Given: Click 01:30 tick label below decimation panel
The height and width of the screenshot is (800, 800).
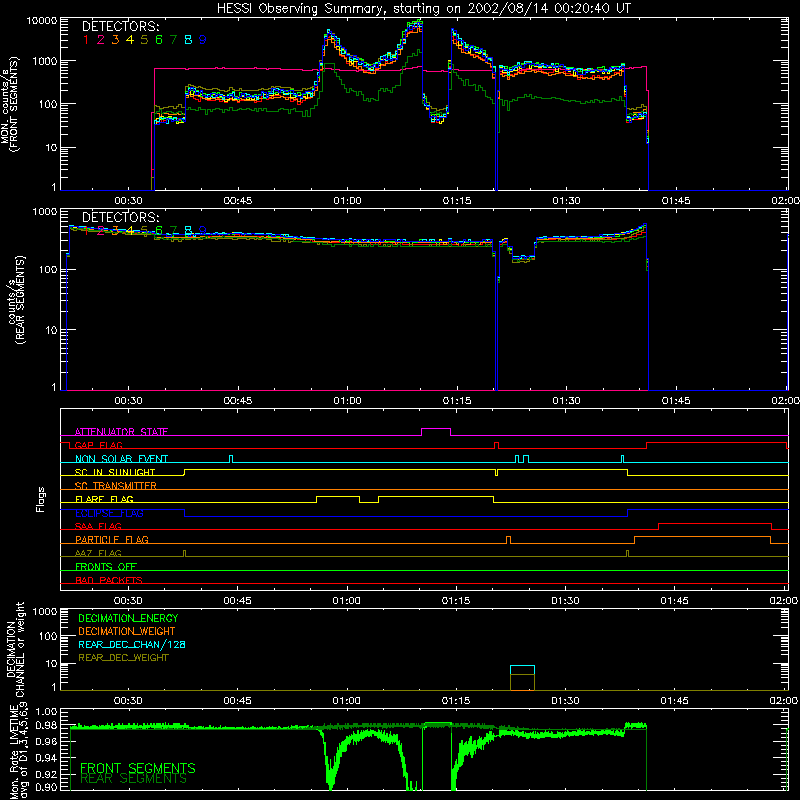Looking at the screenshot, I should click(x=565, y=701).
